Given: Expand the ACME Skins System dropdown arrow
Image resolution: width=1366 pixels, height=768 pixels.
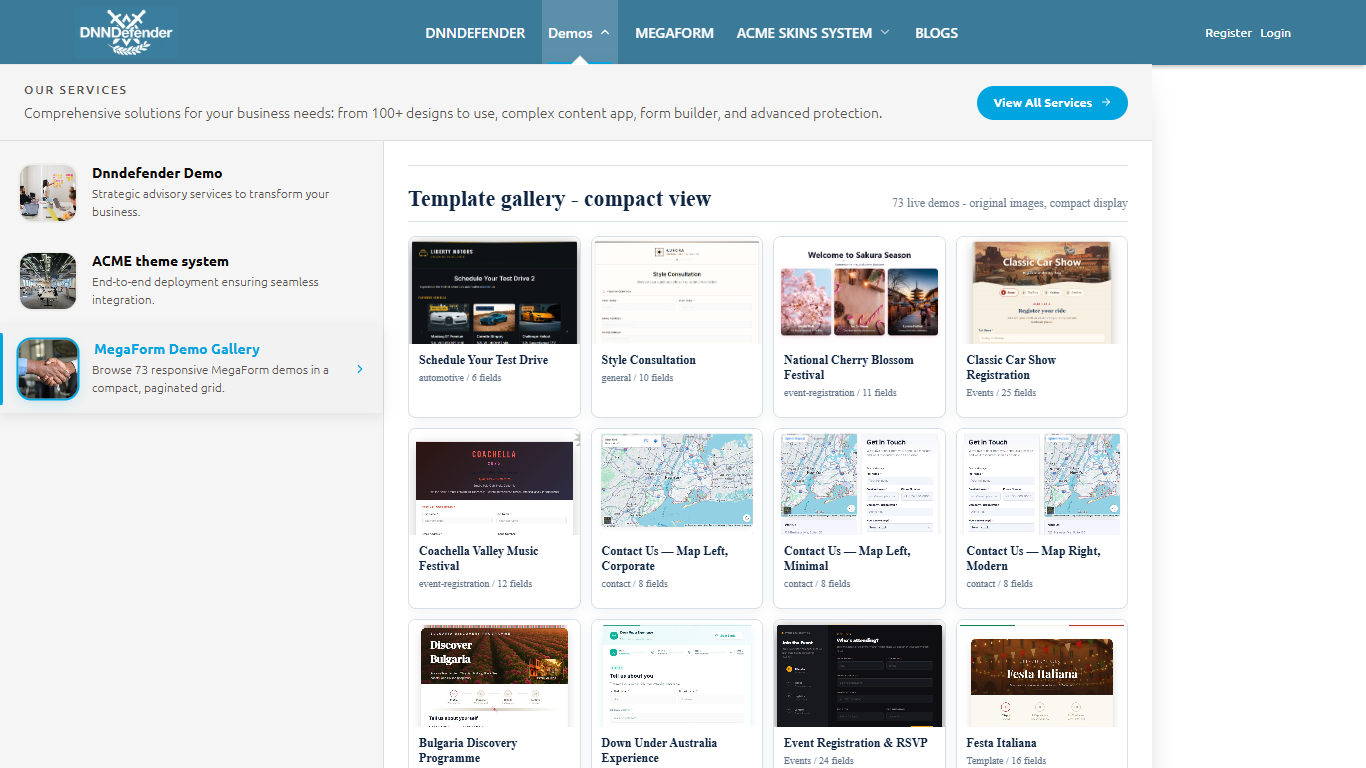Looking at the screenshot, I should (885, 33).
